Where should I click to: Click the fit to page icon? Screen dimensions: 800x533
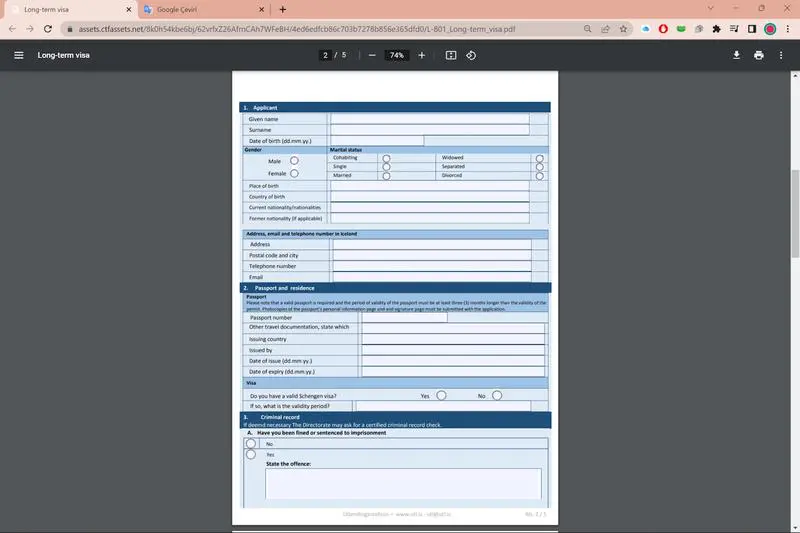click(451, 55)
